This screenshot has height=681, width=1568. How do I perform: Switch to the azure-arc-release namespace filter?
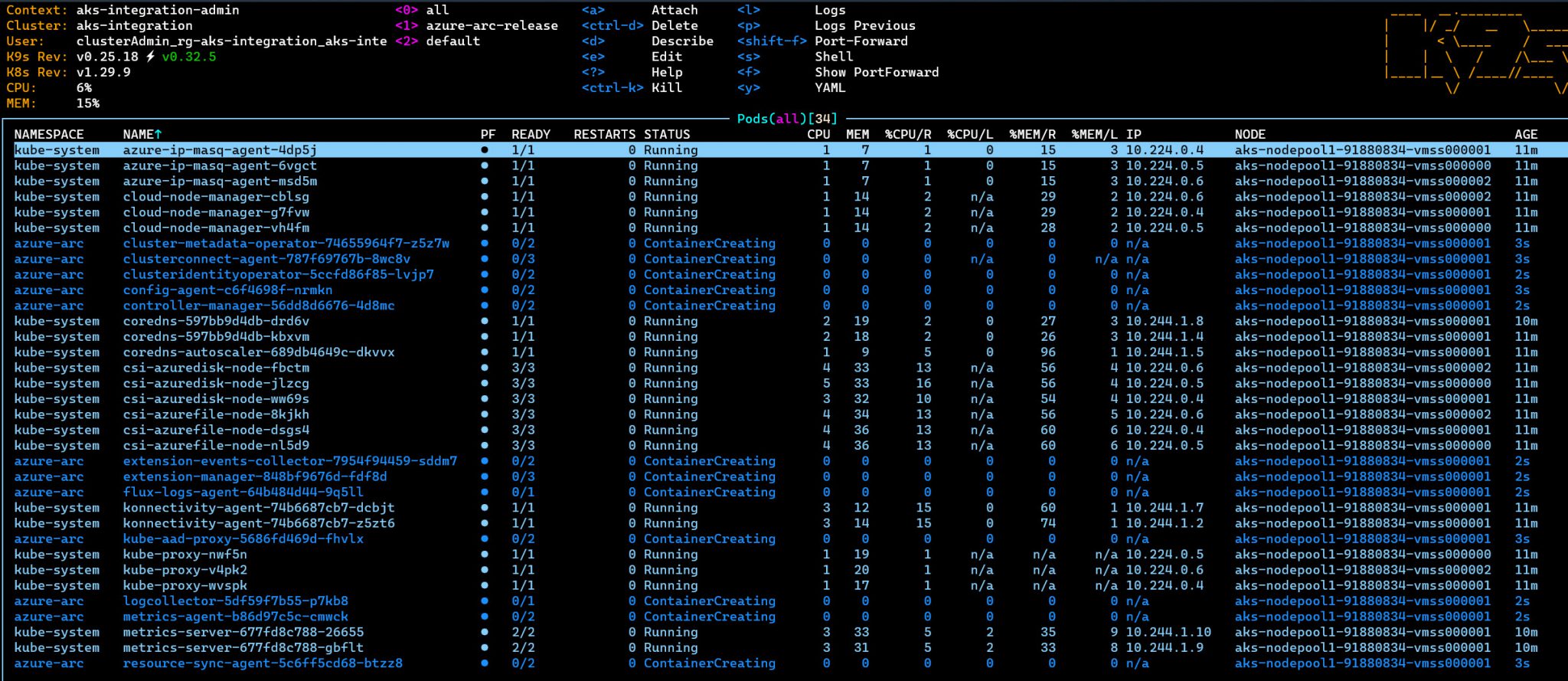492,25
